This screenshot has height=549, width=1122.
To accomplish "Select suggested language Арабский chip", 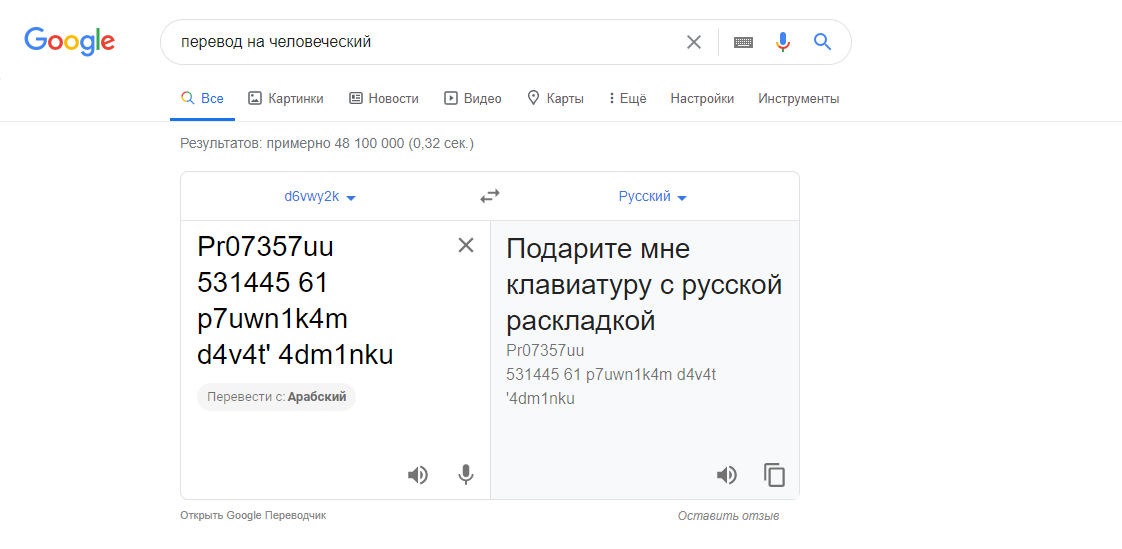I will coord(276,397).
